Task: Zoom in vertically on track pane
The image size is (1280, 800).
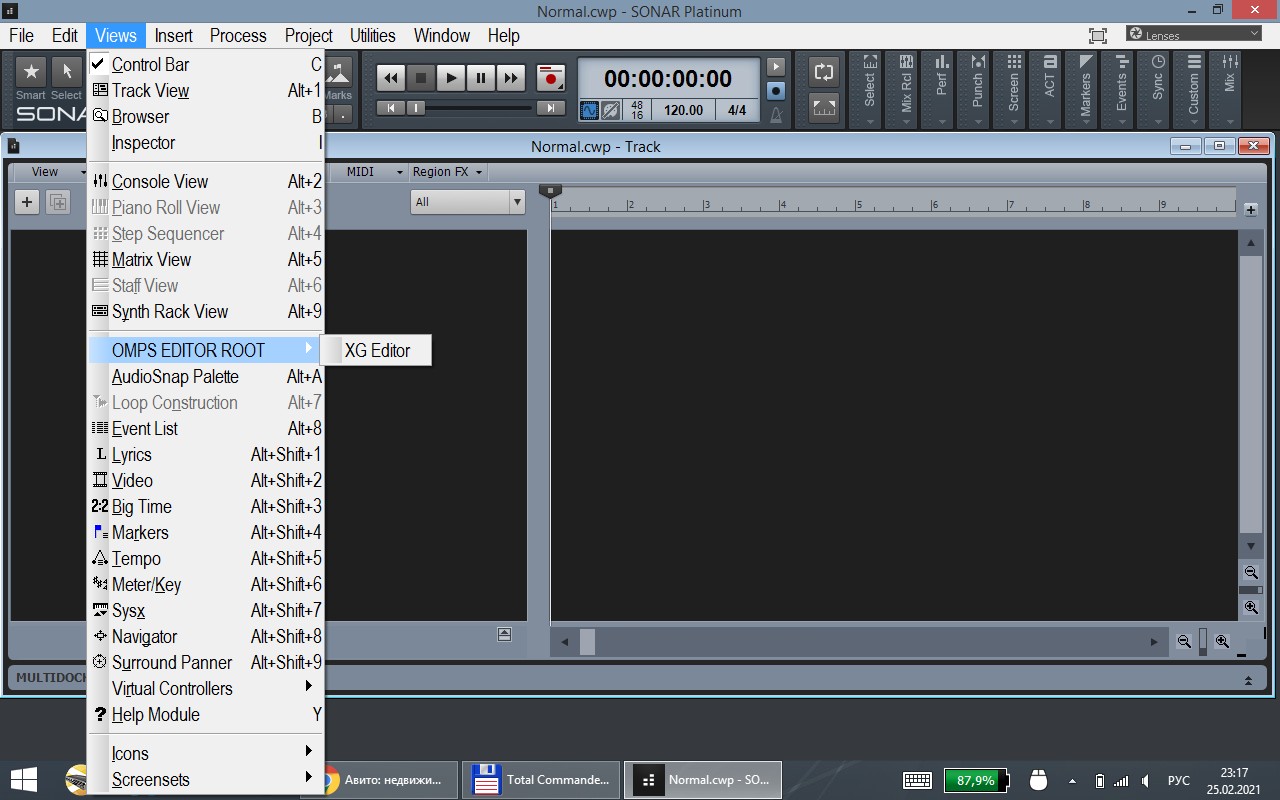Action: [x=1251, y=607]
